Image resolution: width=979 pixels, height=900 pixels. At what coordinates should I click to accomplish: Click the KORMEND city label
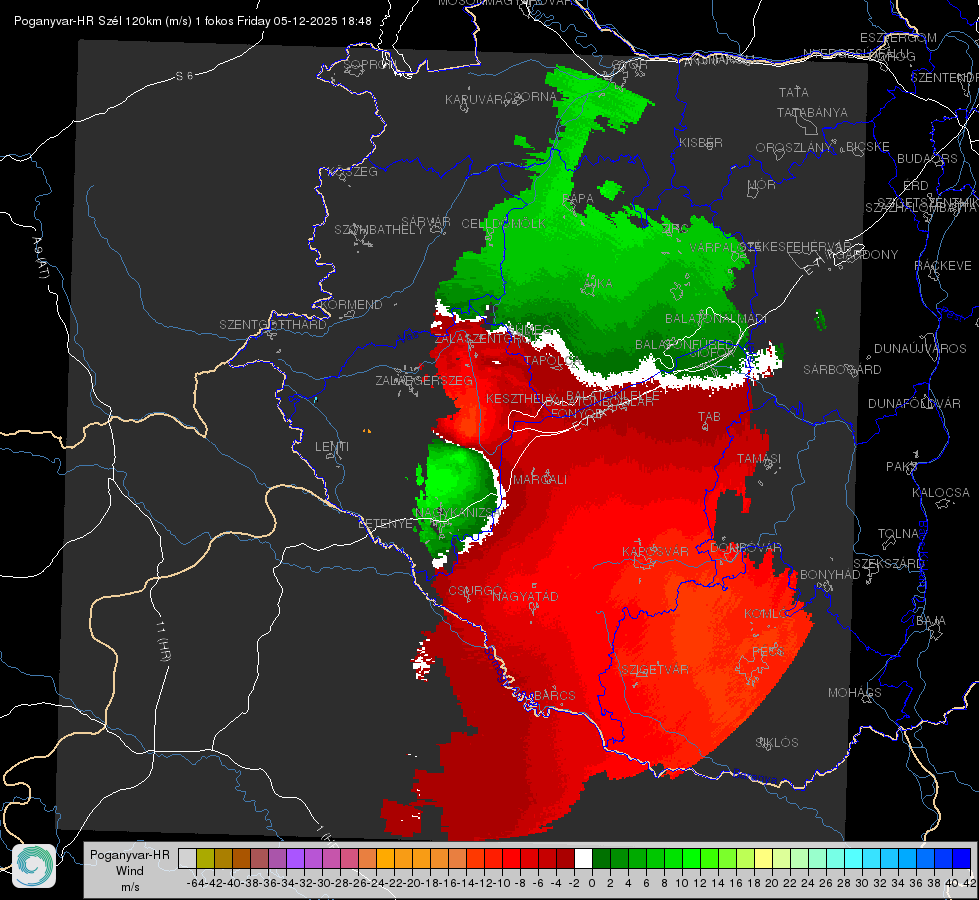tap(350, 305)
